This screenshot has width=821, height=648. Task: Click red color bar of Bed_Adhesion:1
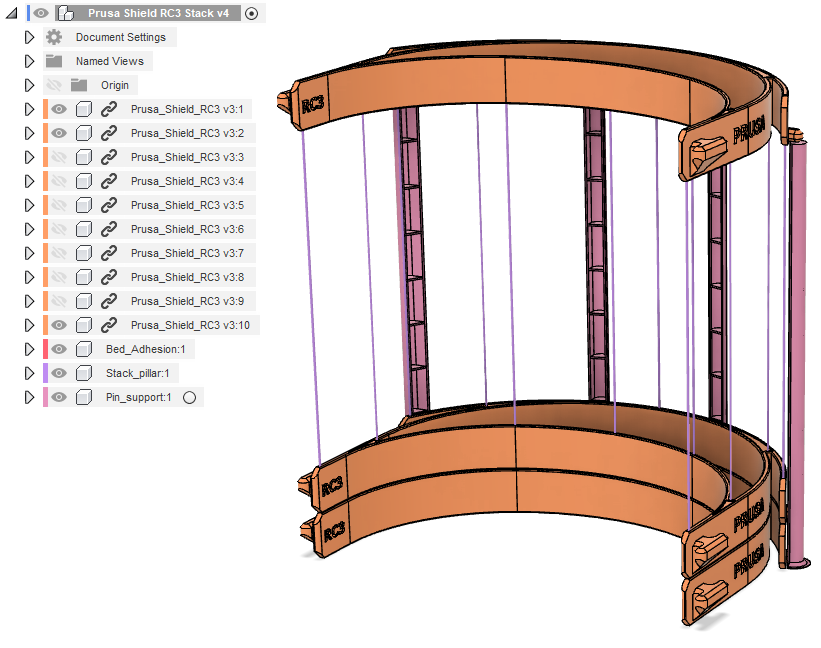(46, 349)
